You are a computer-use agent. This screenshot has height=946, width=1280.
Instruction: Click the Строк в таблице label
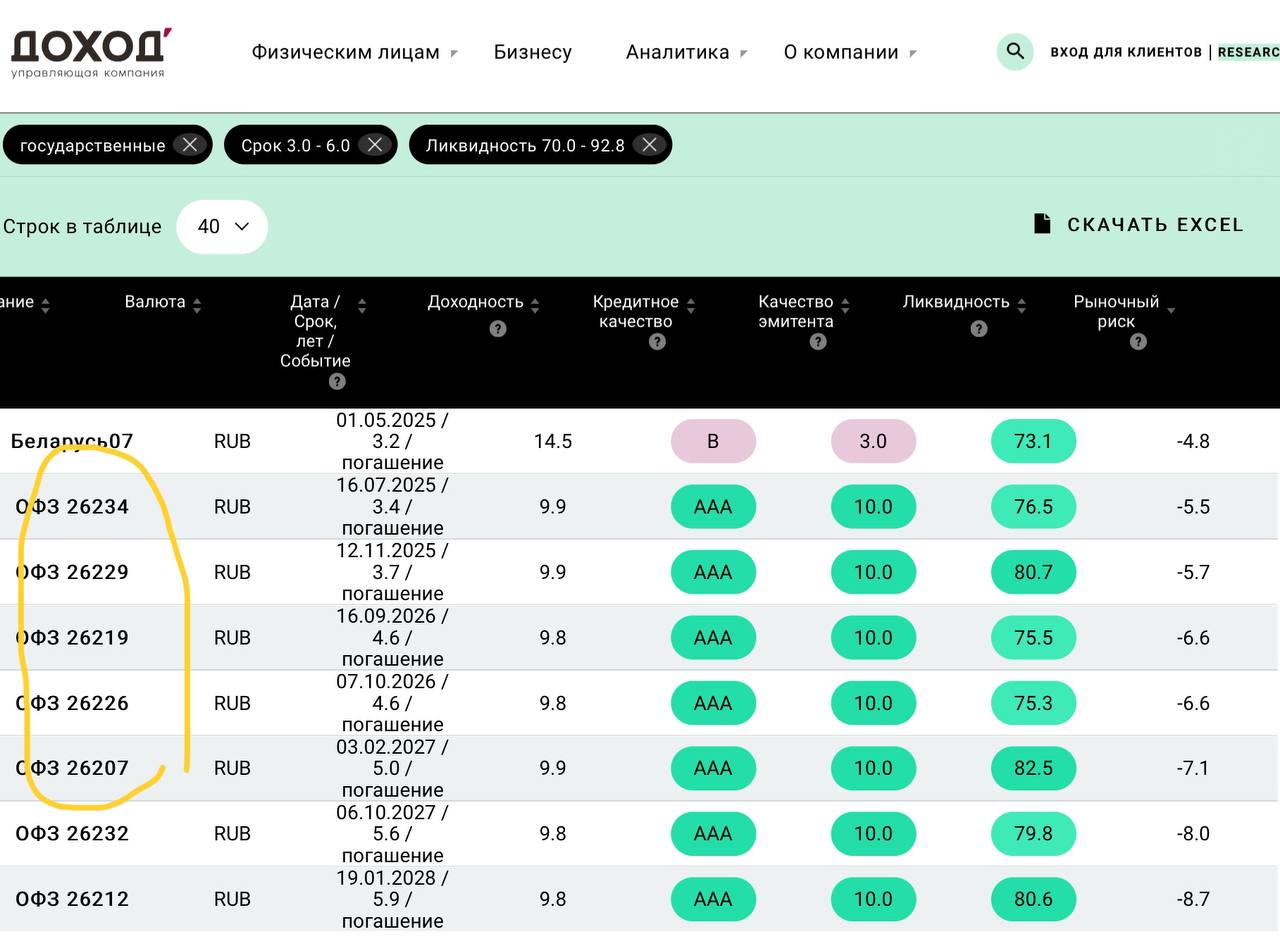pyautogui.click(x=82, y=226)
